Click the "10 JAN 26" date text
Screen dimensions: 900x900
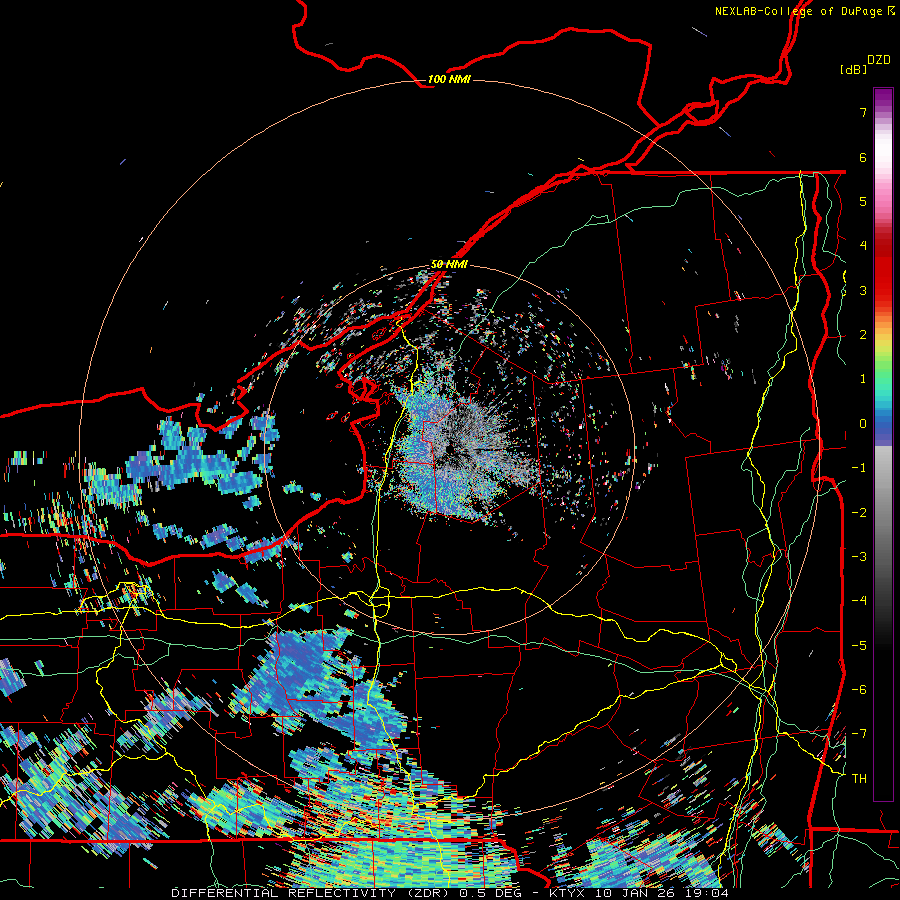(637, 893)
